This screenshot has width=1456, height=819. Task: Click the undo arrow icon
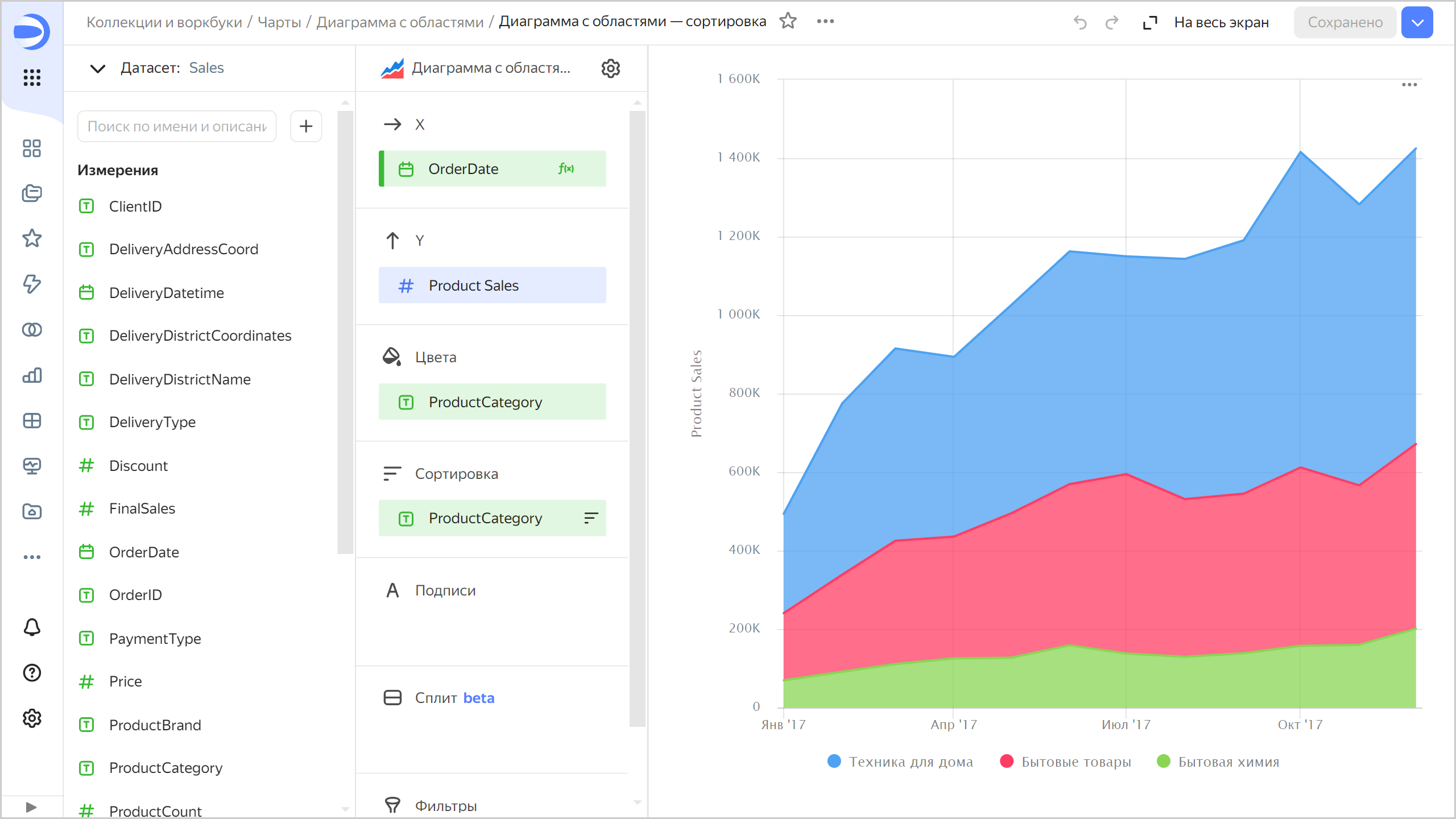(x=1079, y=22)
